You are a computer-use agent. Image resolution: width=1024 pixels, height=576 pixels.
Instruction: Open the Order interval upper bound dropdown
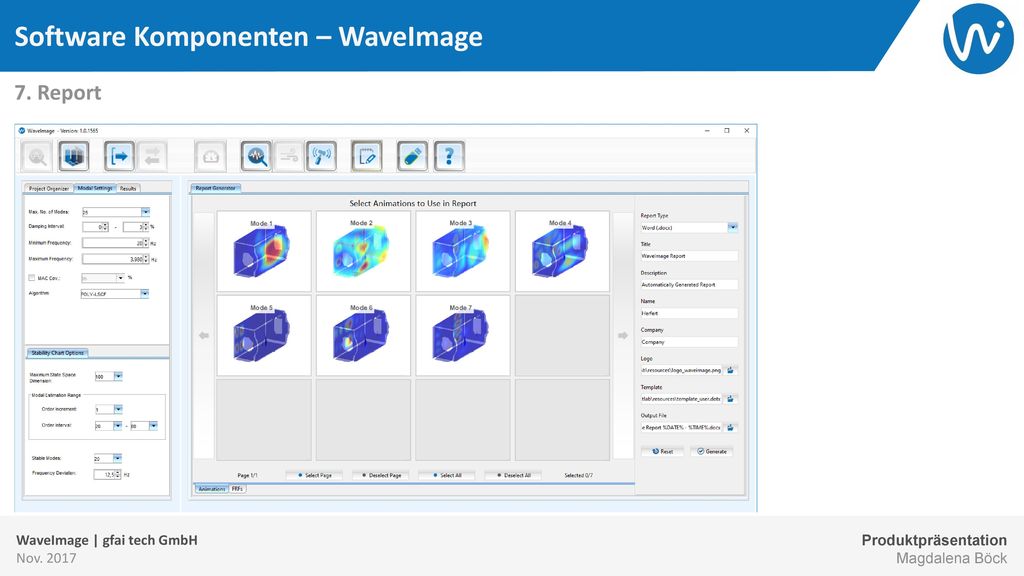click(x=153, y=426)
